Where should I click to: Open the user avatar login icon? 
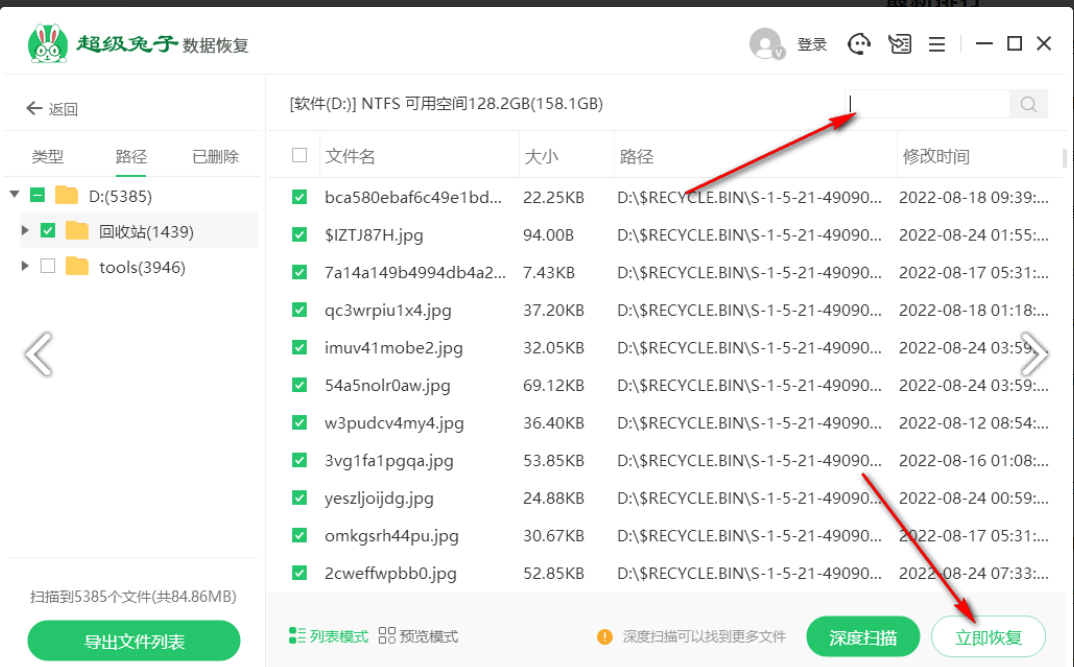click(x=766, y=44)
